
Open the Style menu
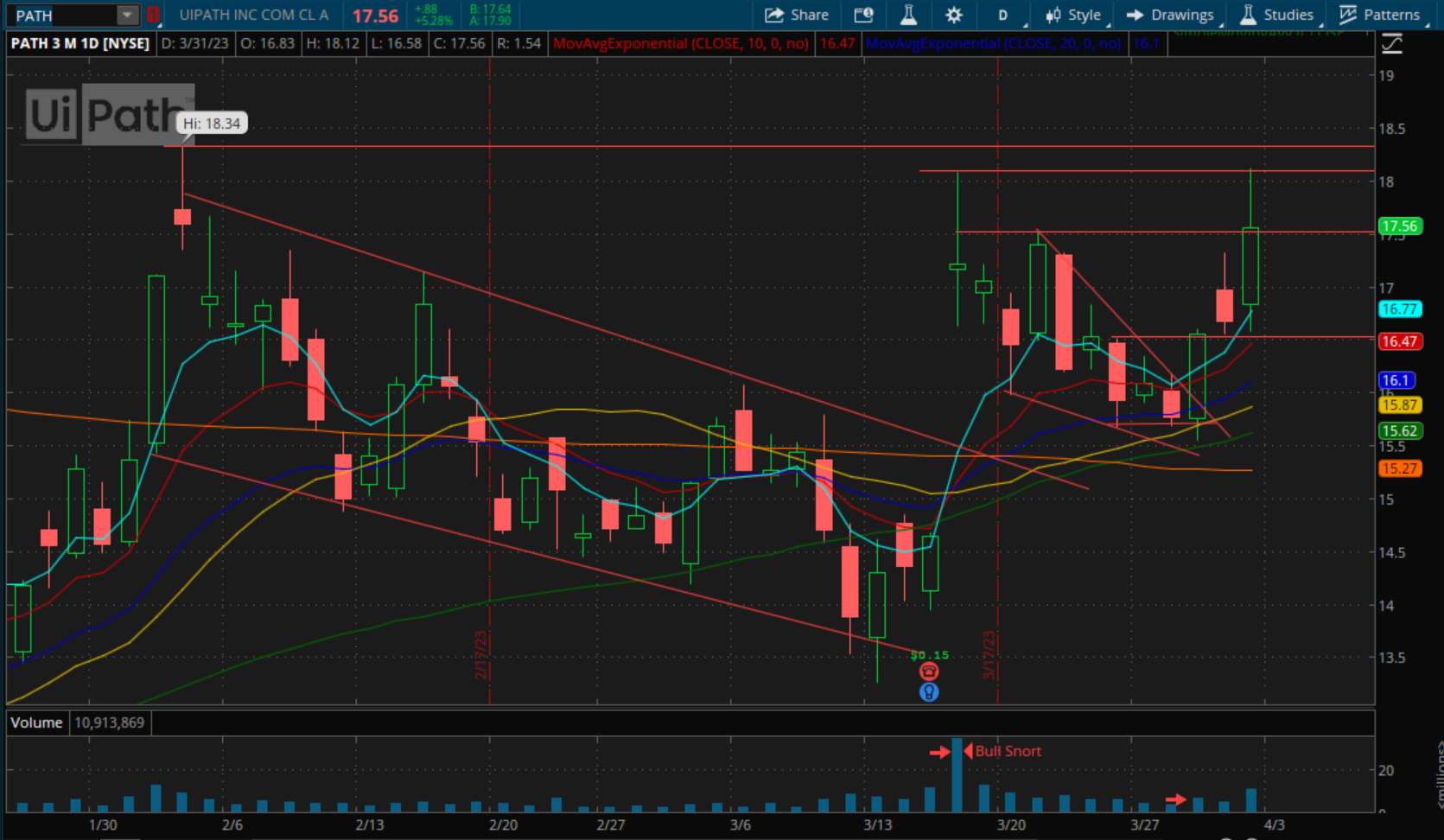tap(1075, 15)
